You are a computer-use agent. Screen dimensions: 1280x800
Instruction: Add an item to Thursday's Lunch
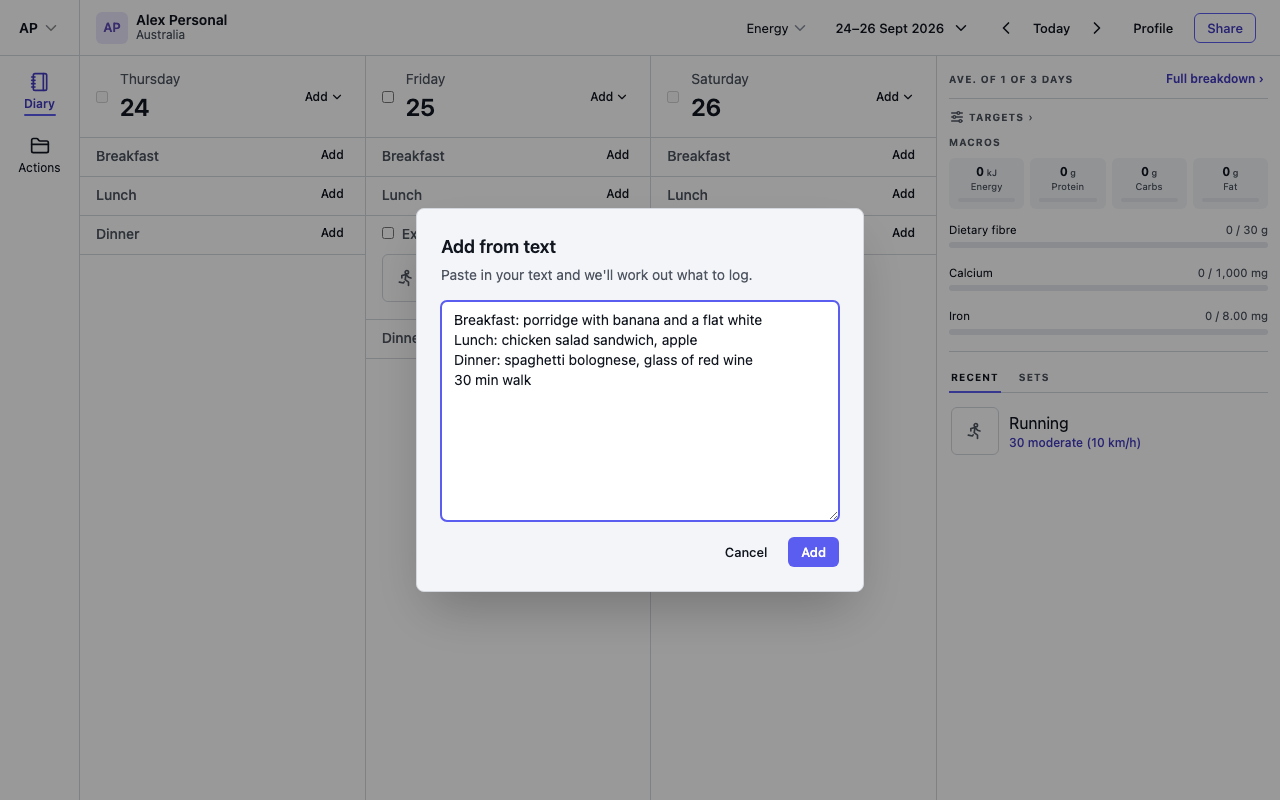(332, 194)
